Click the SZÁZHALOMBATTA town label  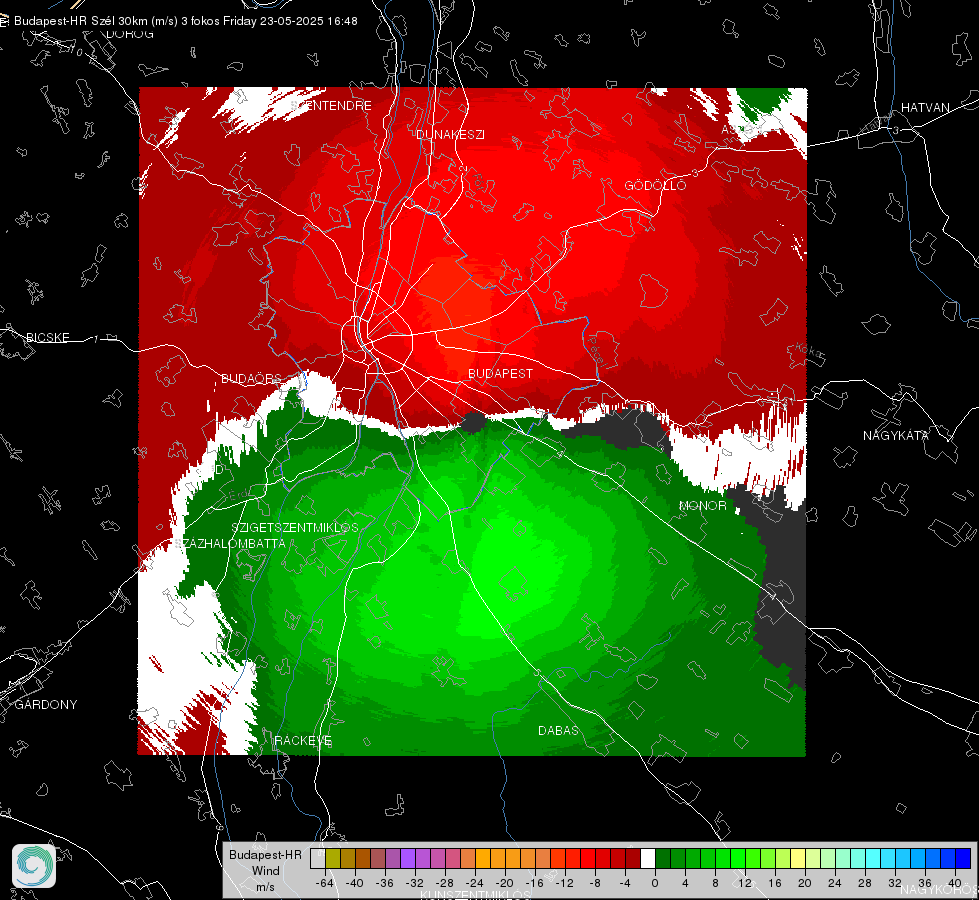pyautogui.click(x=232, y=543)
